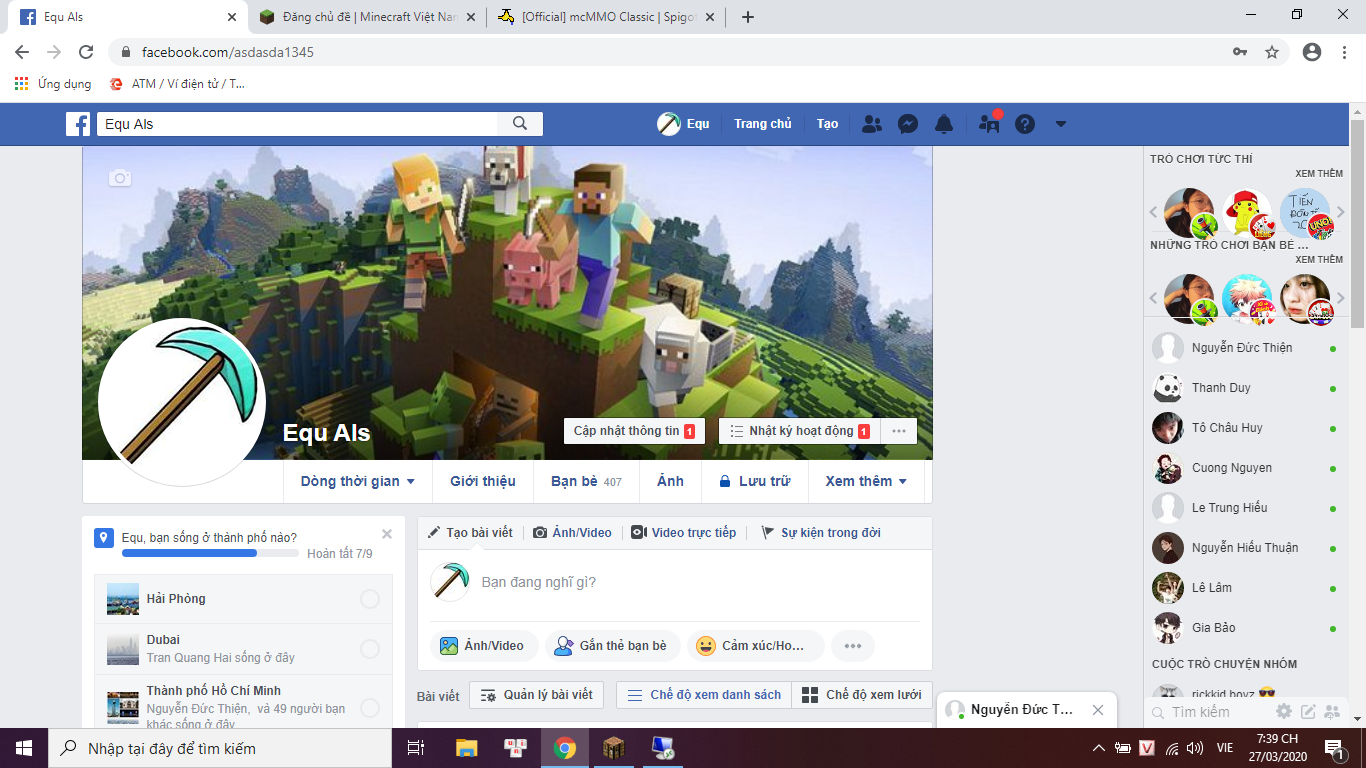Click the groups icon with red dot

[x=989, y=123]
